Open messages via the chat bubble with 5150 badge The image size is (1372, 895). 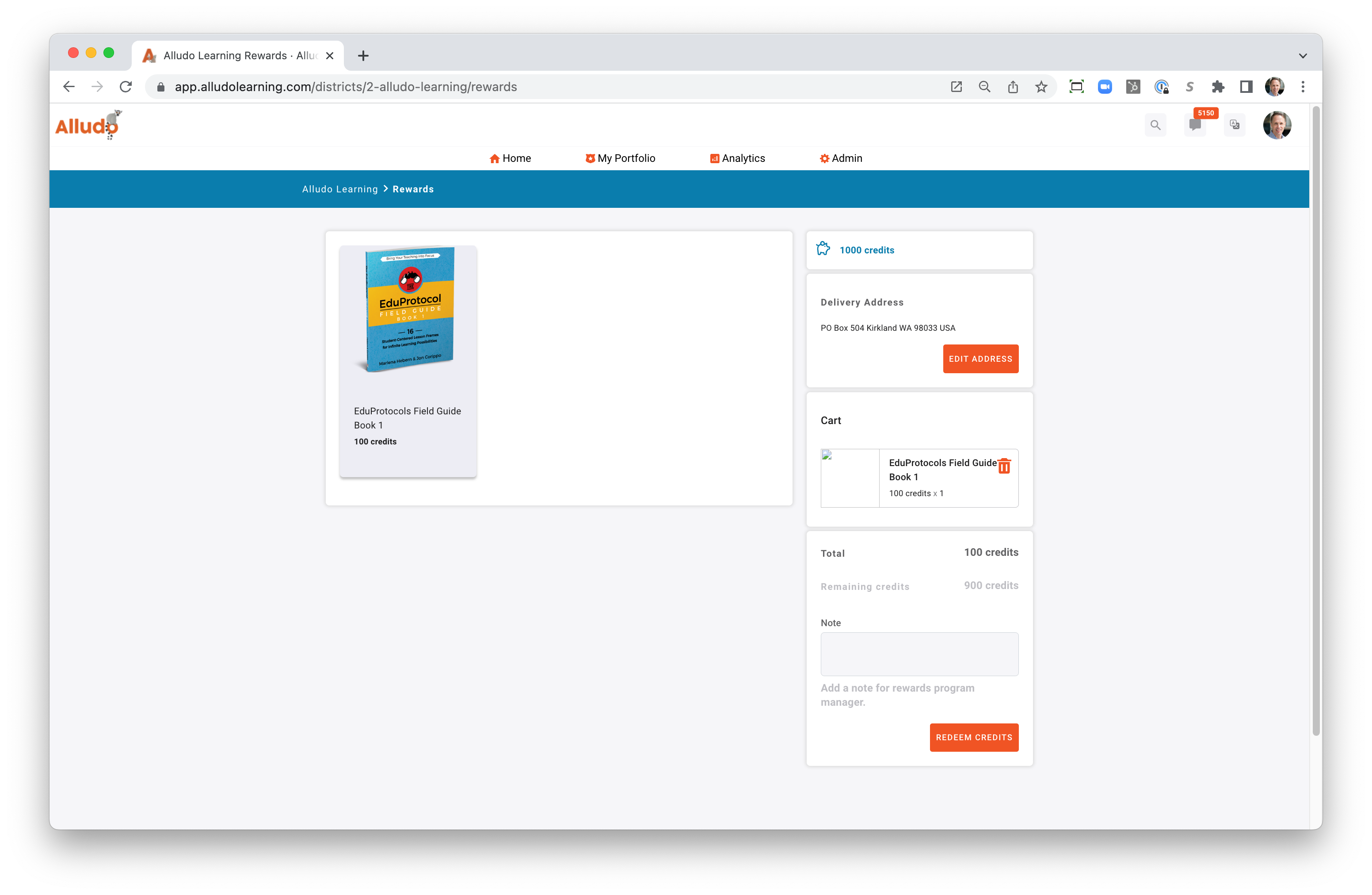[x=1194, y=126]
